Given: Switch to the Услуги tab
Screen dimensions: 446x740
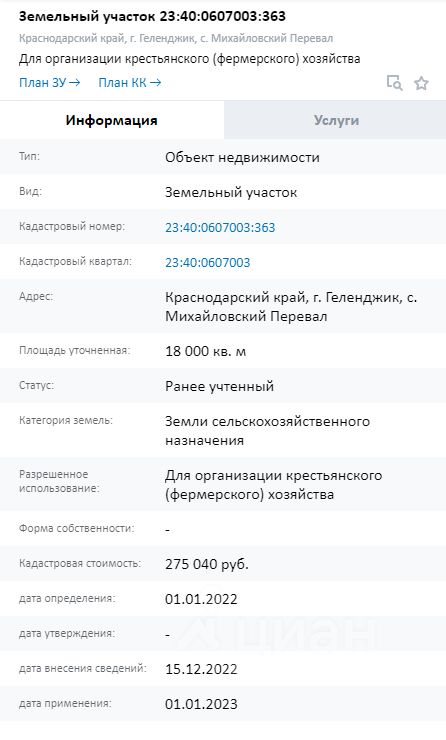Looking at the screenshot, I should (x=336, y=120).
